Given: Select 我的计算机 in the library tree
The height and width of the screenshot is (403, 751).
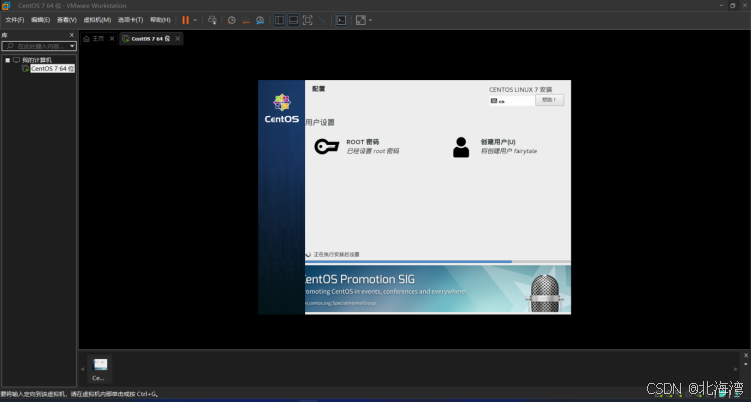Looking at the screenshot, I should 36,60.
